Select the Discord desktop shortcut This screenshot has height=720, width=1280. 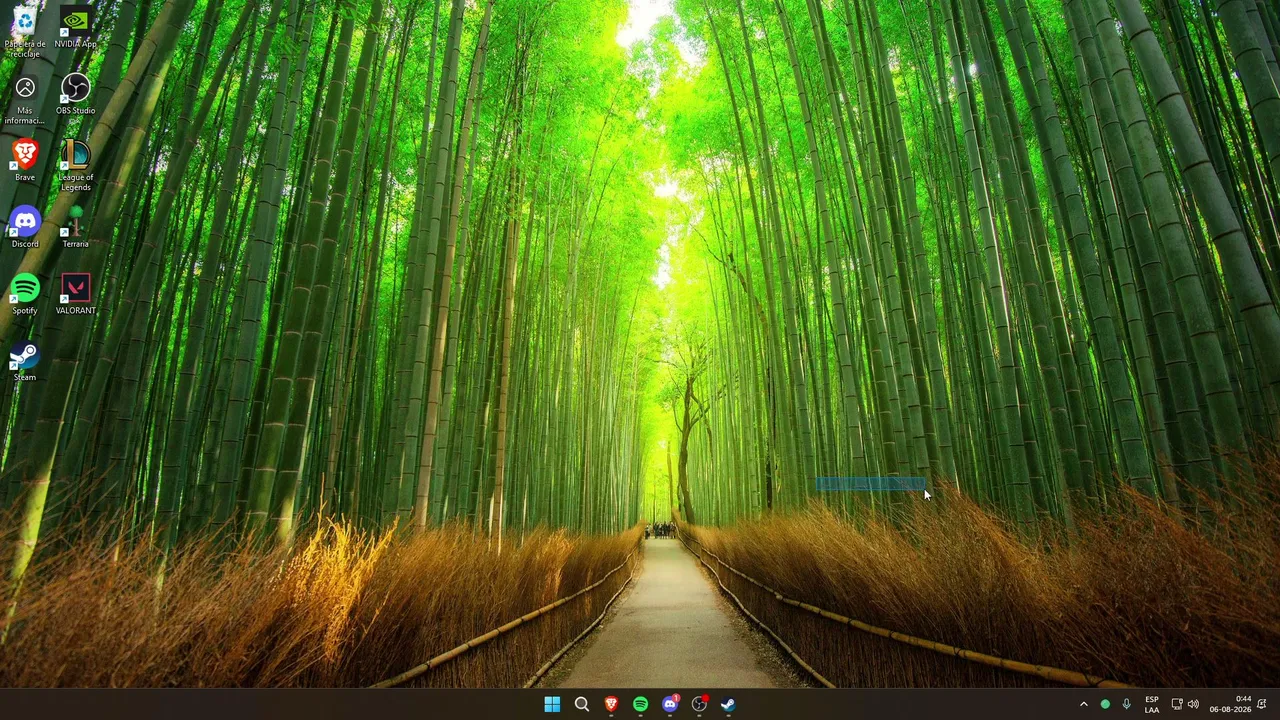25,228
